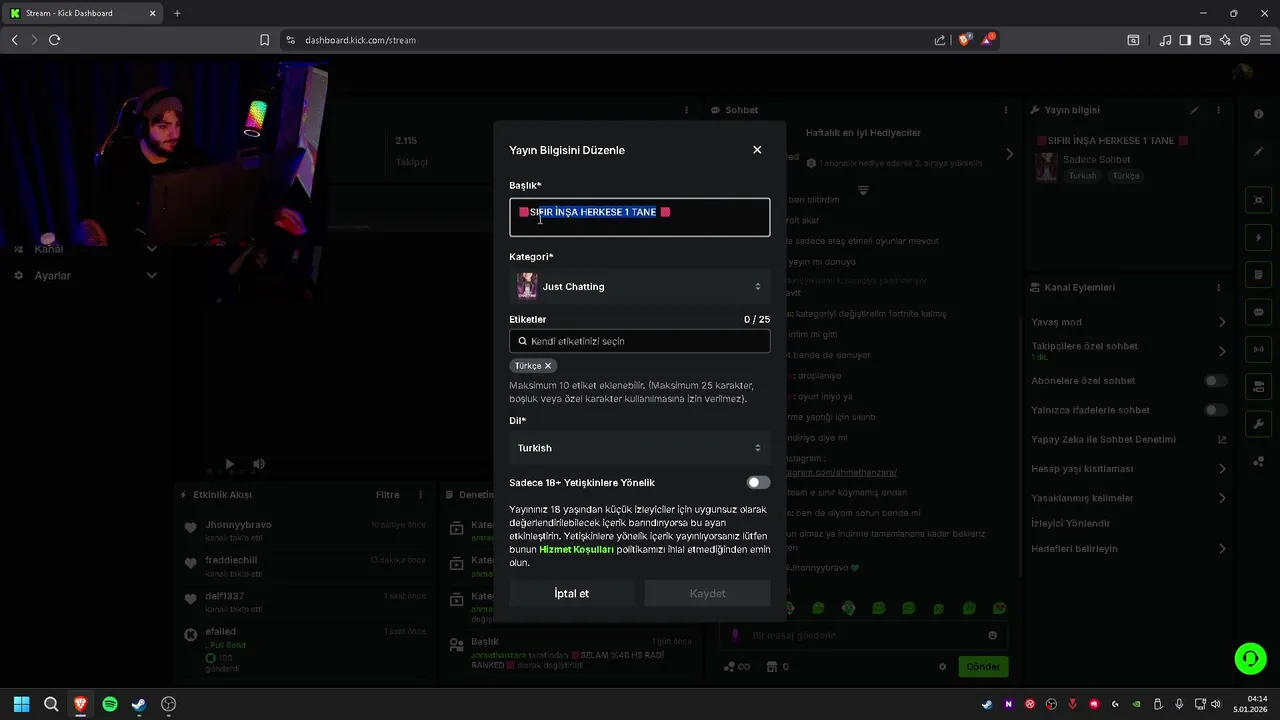Open a new browser tab
The height and width of the screenshot is (720, 1280).
[177, 13]
